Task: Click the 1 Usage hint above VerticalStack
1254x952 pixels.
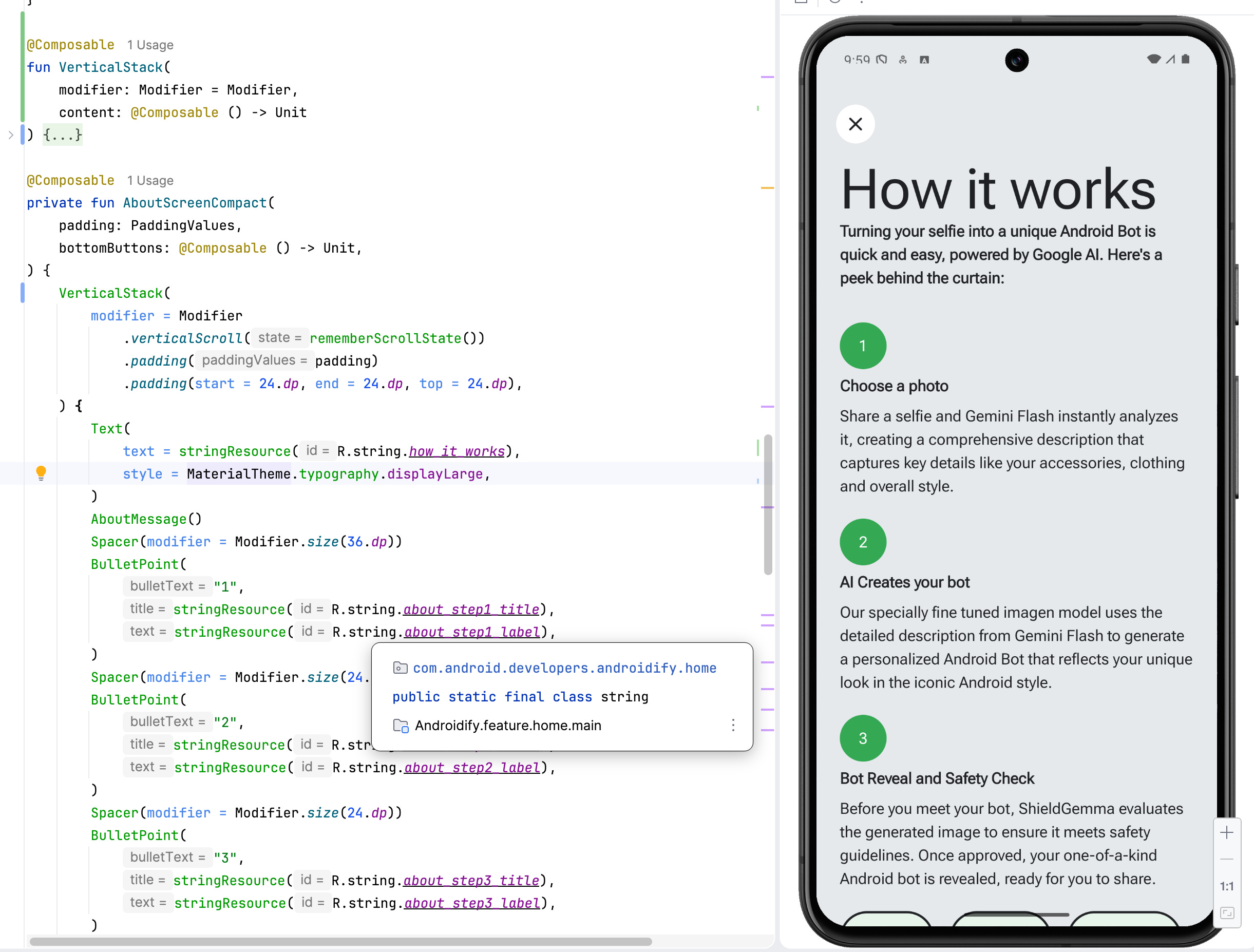Action: pyautogui.click(x=150, y=45)
